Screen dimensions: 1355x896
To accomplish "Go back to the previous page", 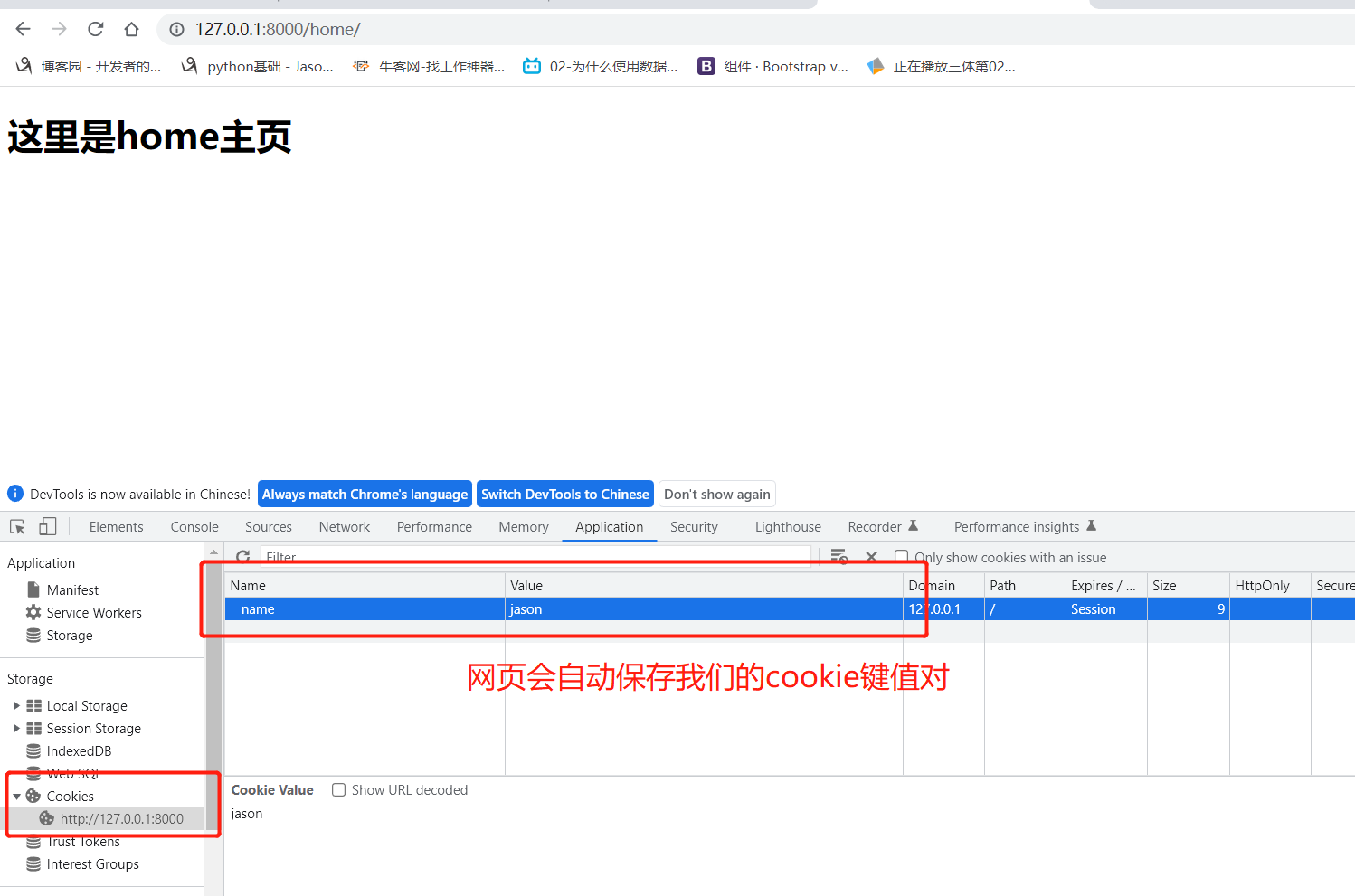I will (x=24, y=29).
